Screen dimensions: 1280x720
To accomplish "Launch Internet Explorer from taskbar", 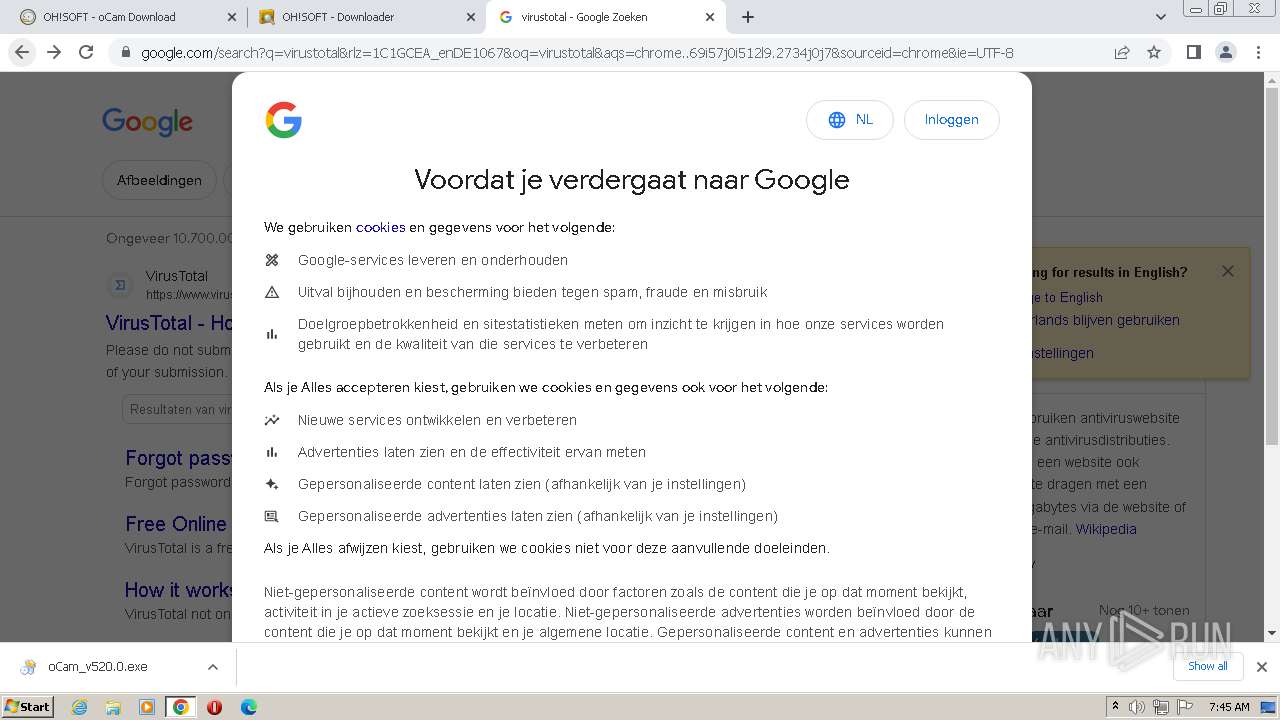I will click(x=79, y=707).
